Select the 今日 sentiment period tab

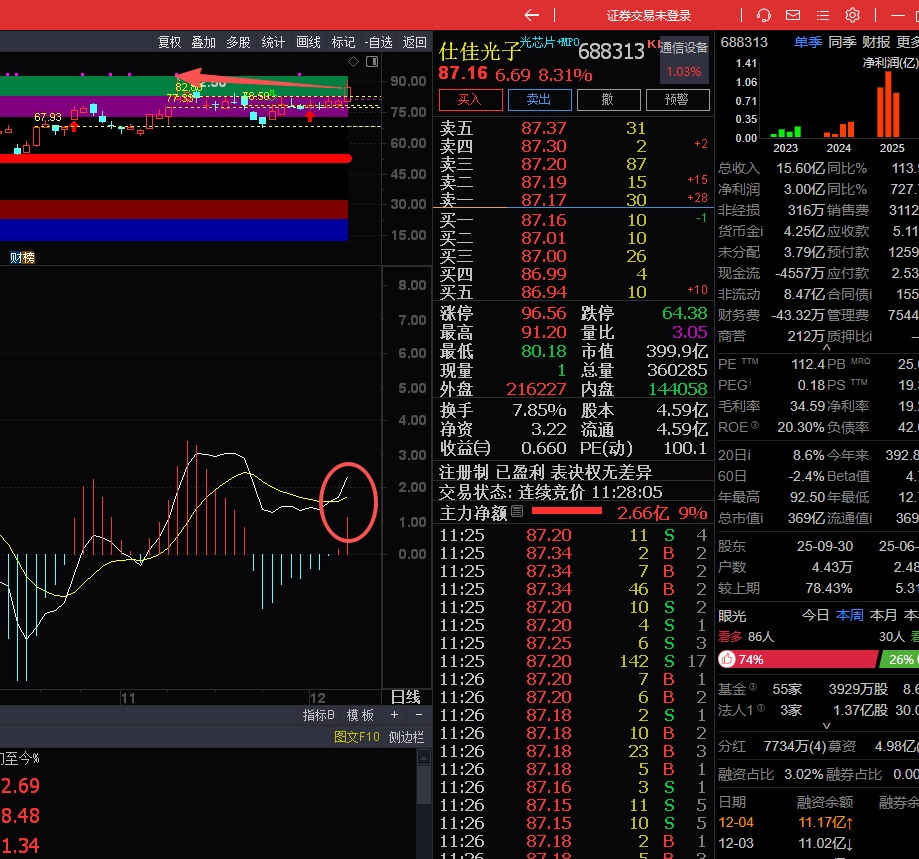pyautogui.click(x=815, y=615)
